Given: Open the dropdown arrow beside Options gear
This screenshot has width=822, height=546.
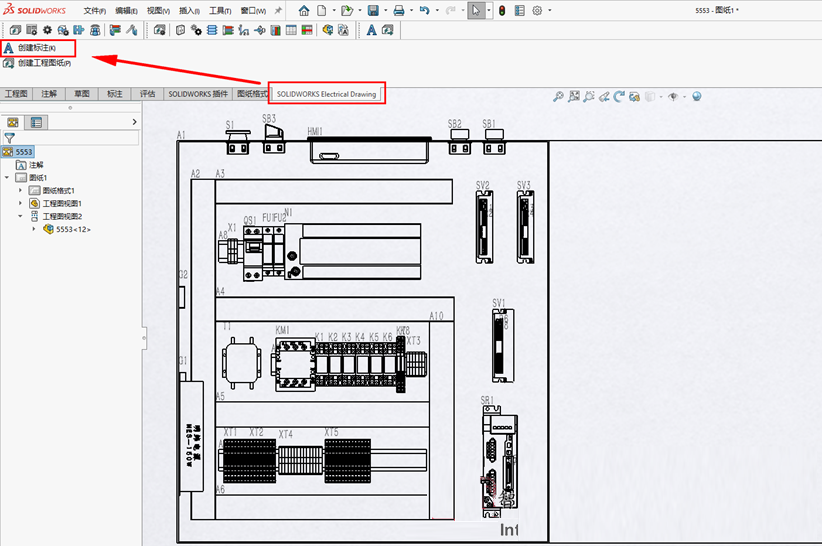Looking at the screenshot, I should [x=550, y=10].
